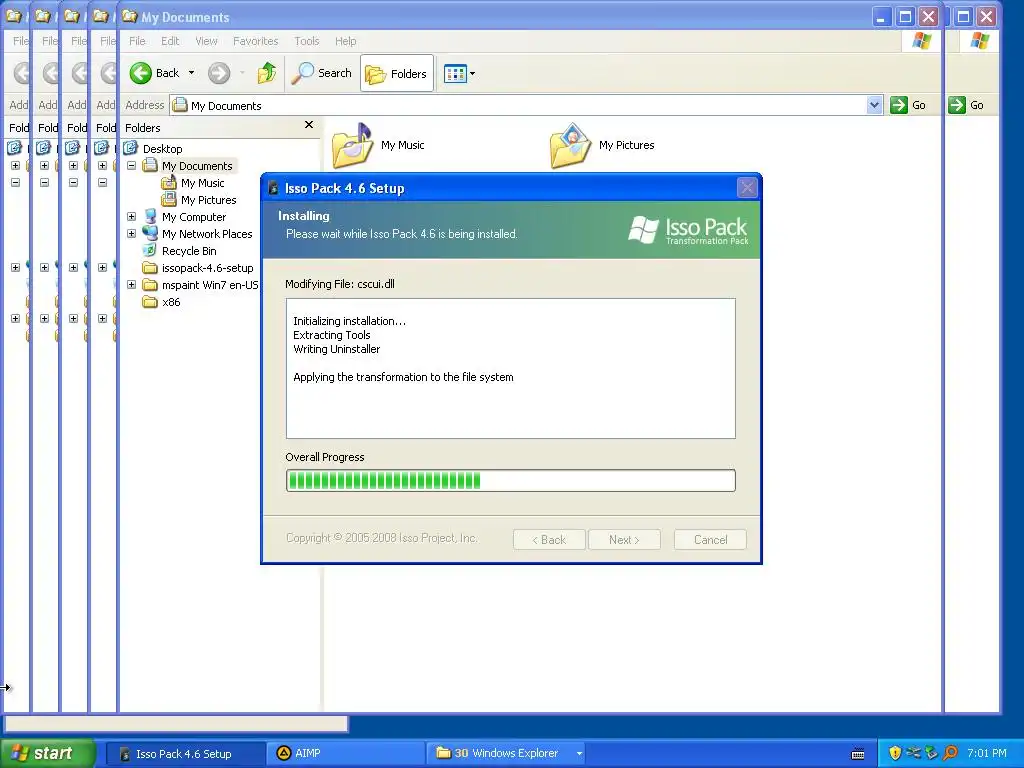Click the magnifier tray icon
Image resolution: width=1024 pixels, height=768 pixels.
950,753
